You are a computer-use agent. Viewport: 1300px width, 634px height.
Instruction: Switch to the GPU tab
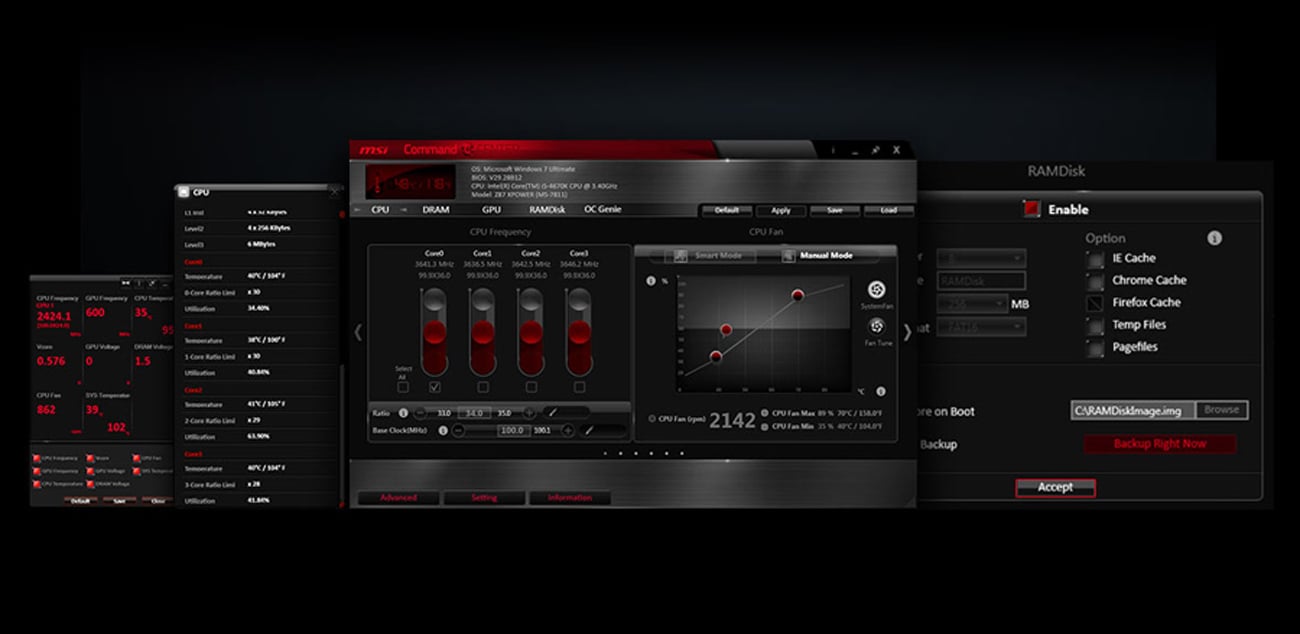491,210
